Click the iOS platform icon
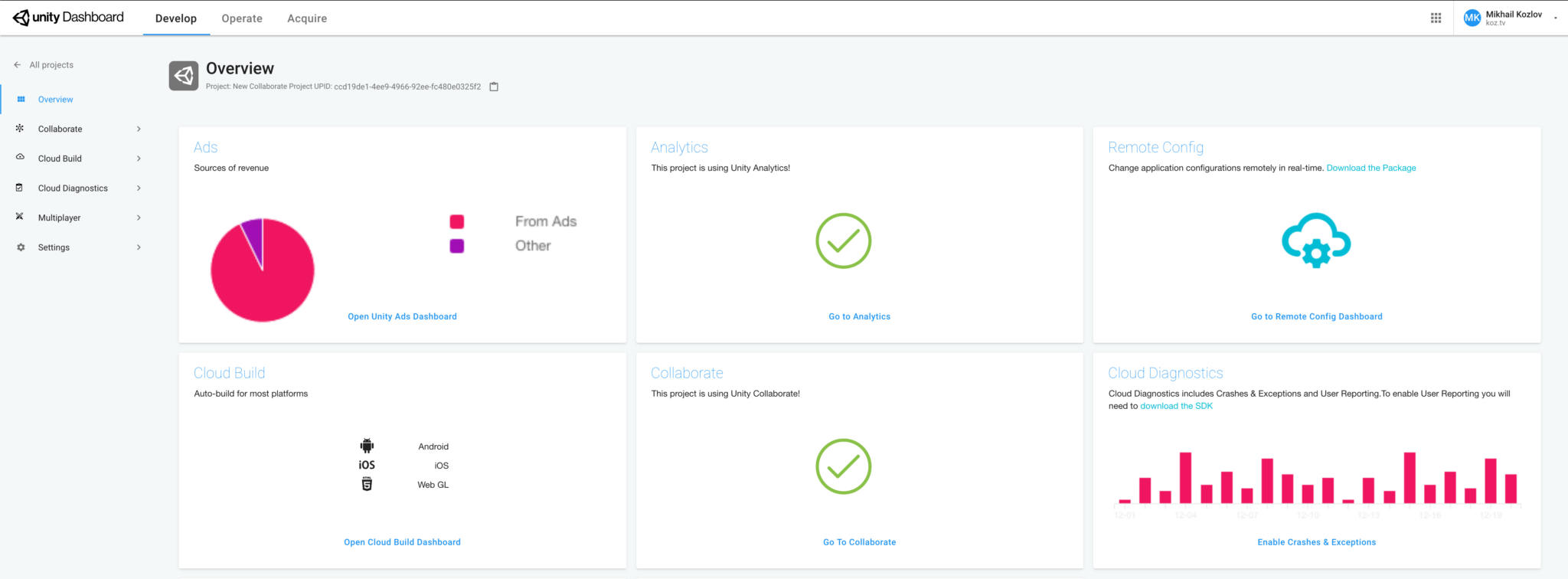 click(367, 465)
